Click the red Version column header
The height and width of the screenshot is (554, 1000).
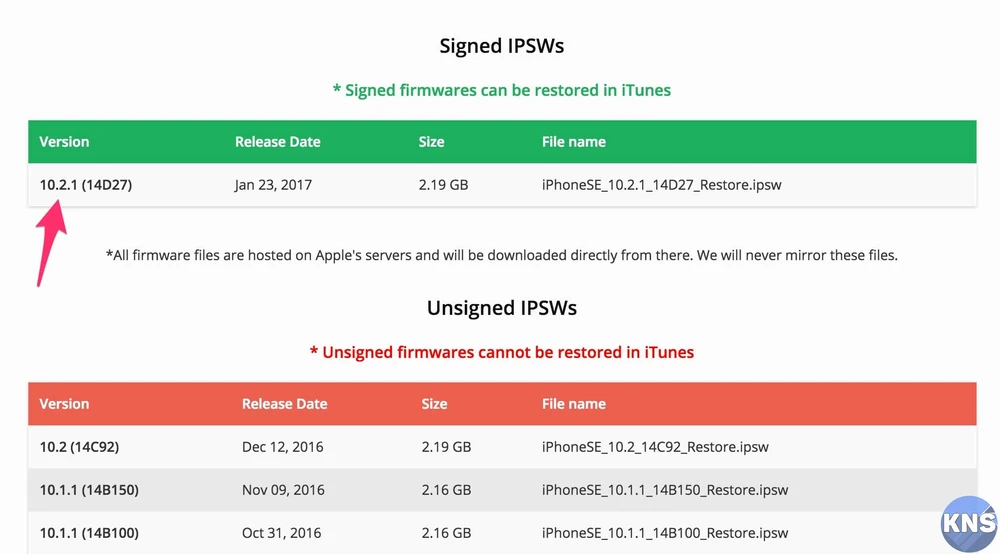64,404
